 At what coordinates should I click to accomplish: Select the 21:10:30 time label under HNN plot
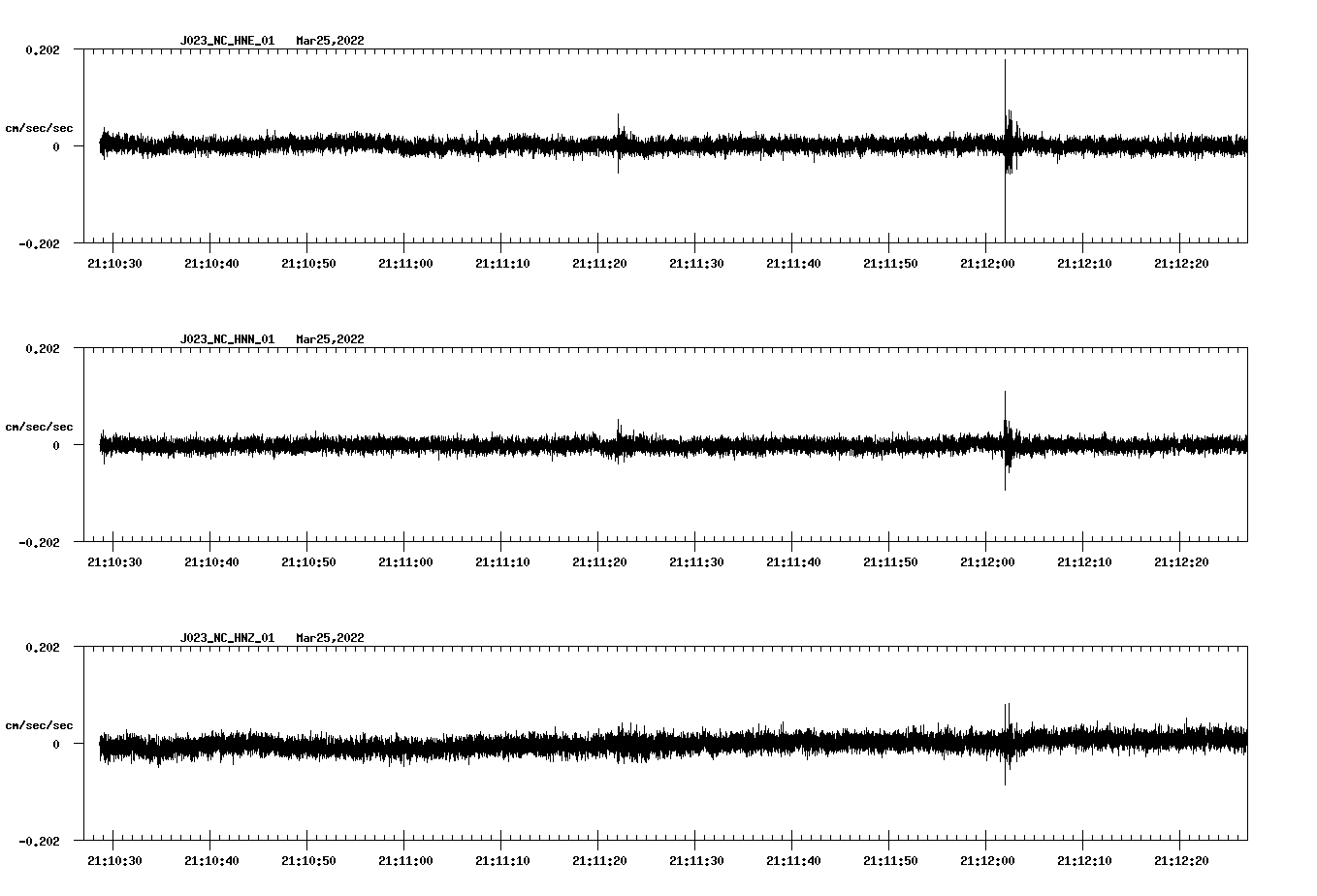(x=114, y=561)
